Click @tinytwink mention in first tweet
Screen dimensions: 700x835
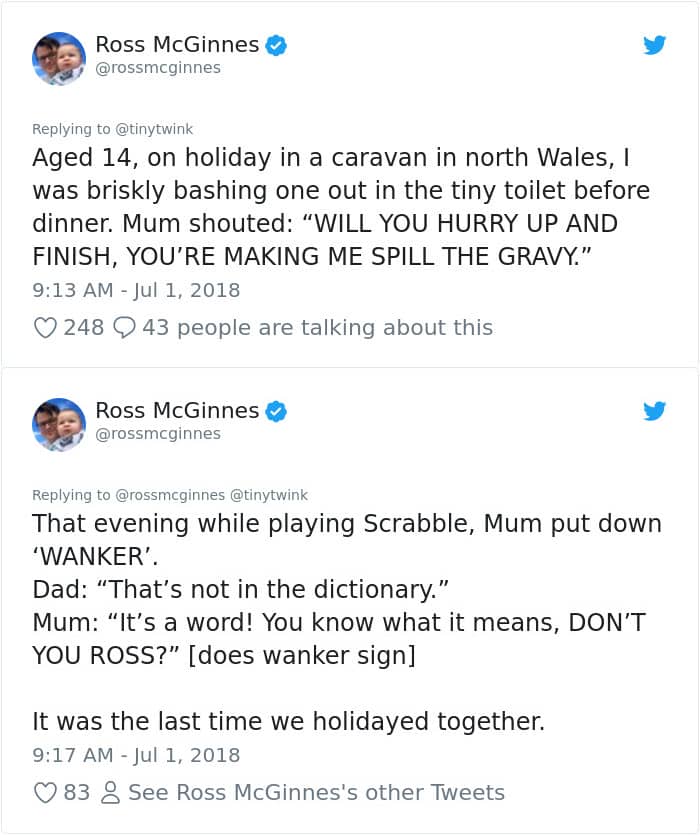(154, 129)
